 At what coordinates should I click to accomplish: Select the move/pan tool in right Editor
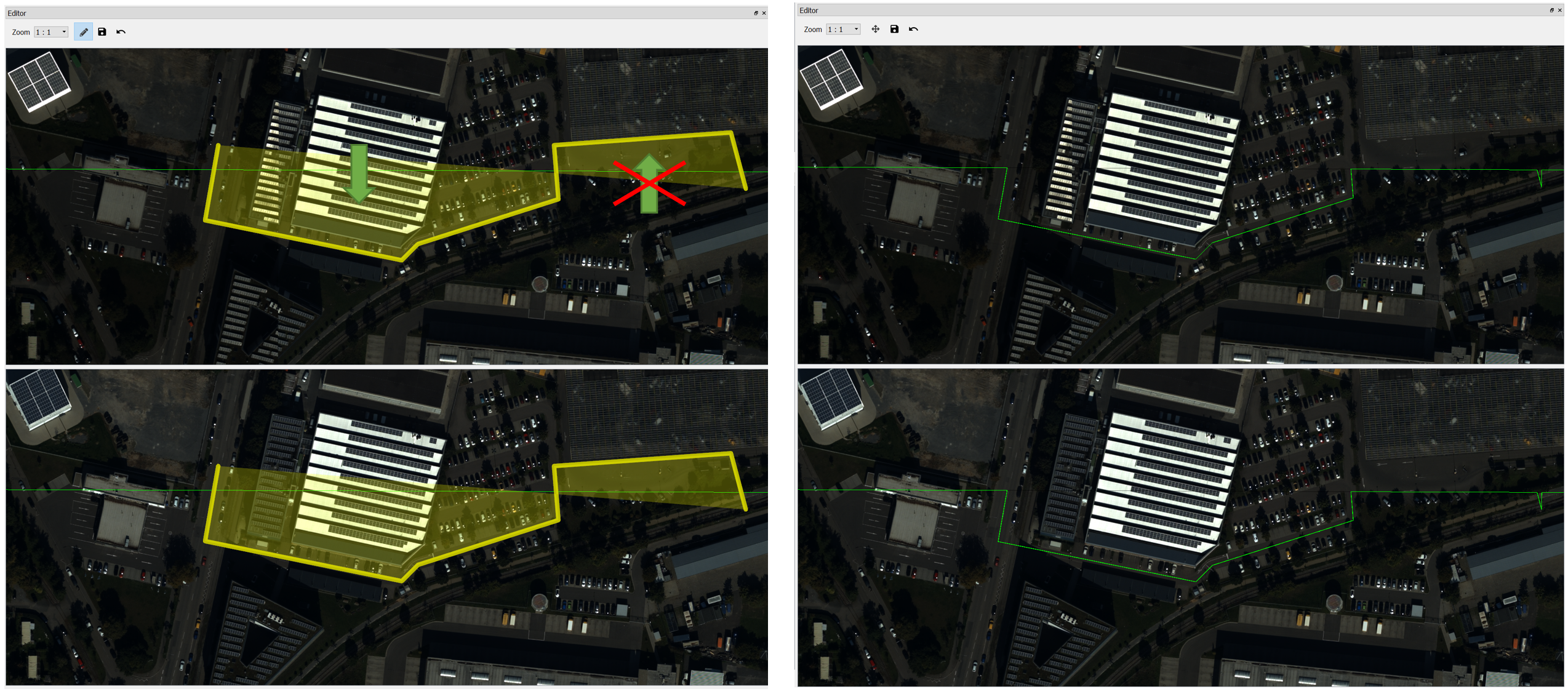(x=875, y=29)
